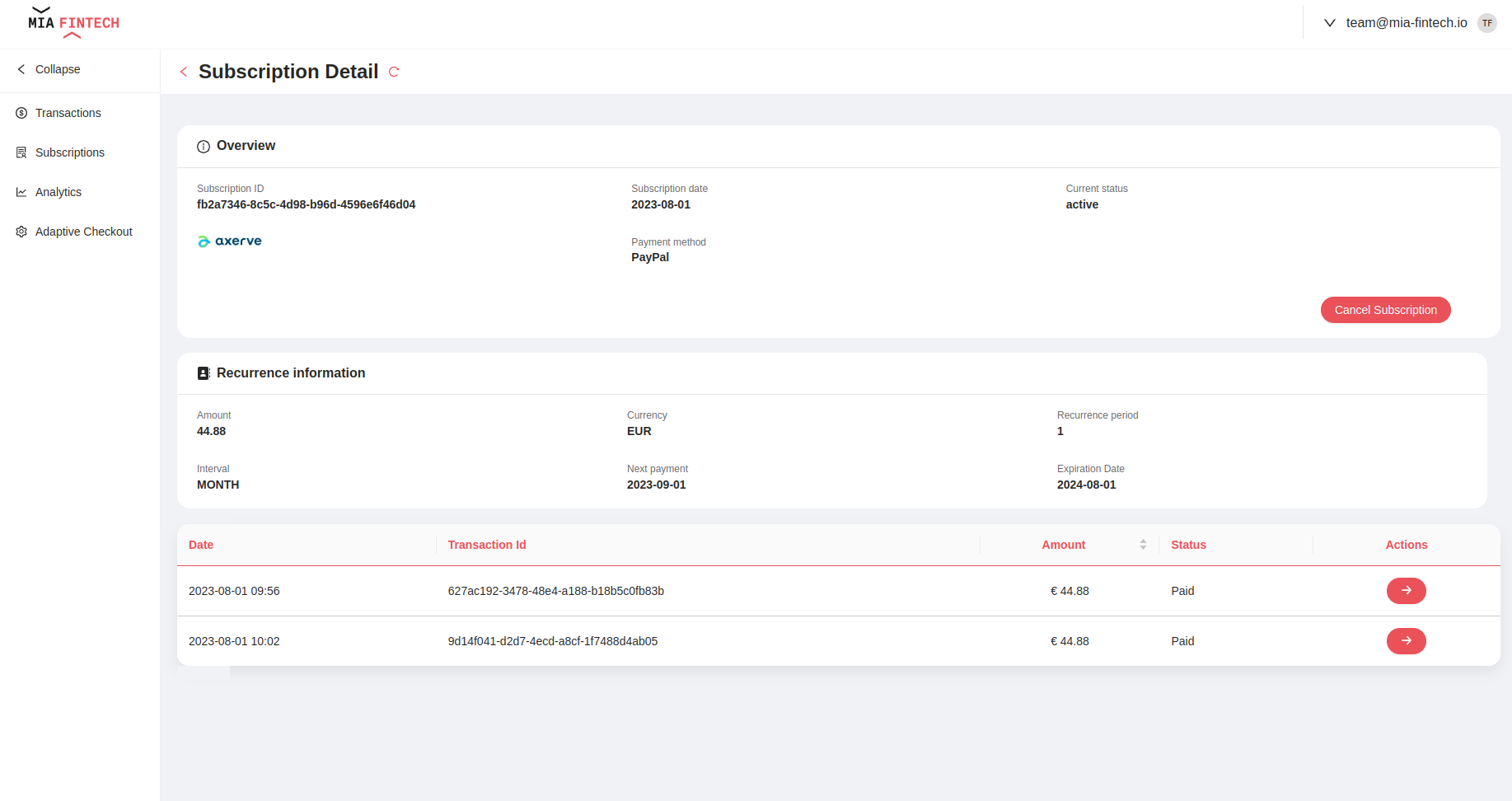This screenshot has height=801, width=1512.
Task: Click the Mia Fintech logo
Action: tap(73, 23)
